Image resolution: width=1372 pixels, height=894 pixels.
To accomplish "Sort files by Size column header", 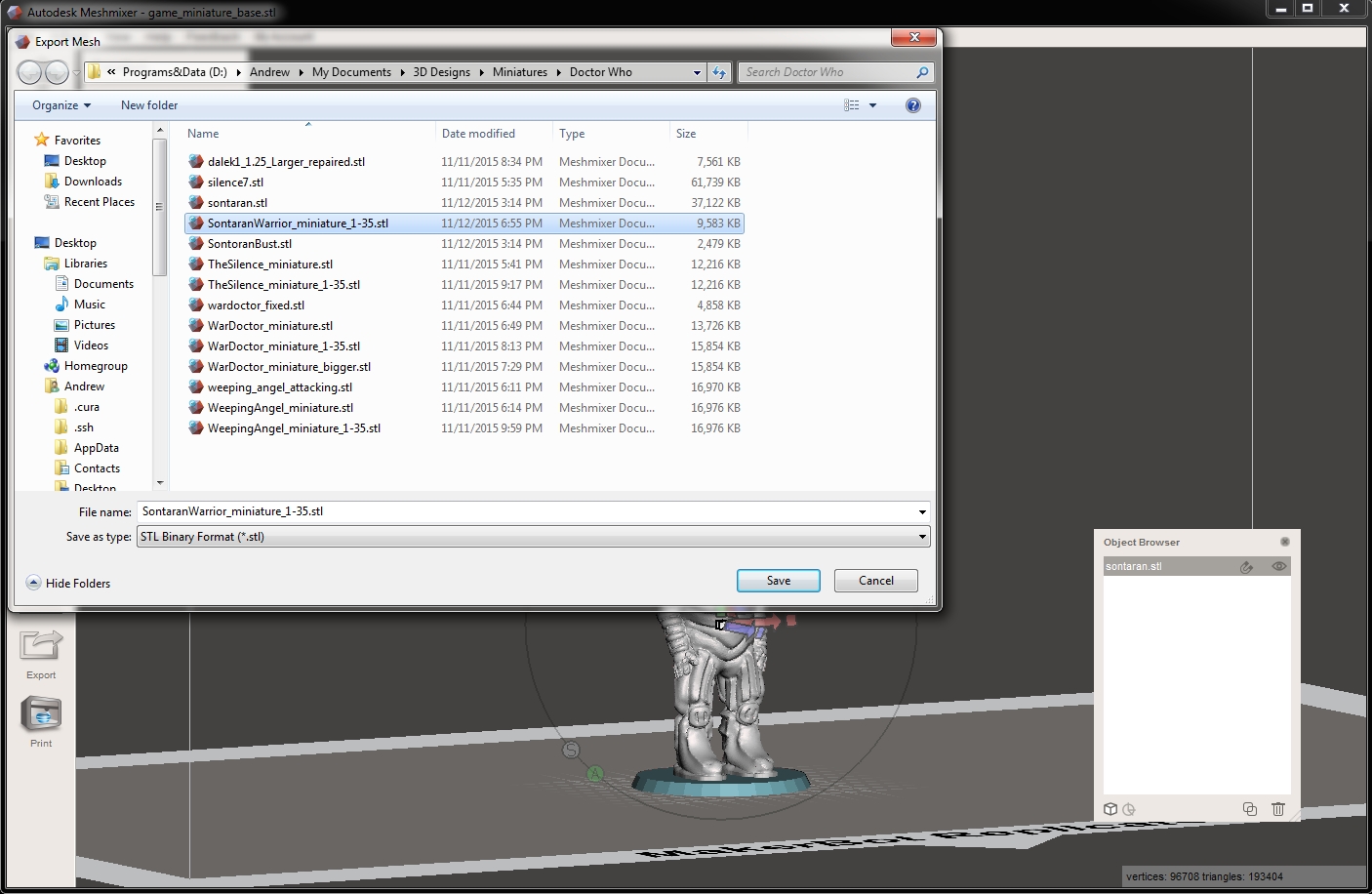I will coord(708,134).
